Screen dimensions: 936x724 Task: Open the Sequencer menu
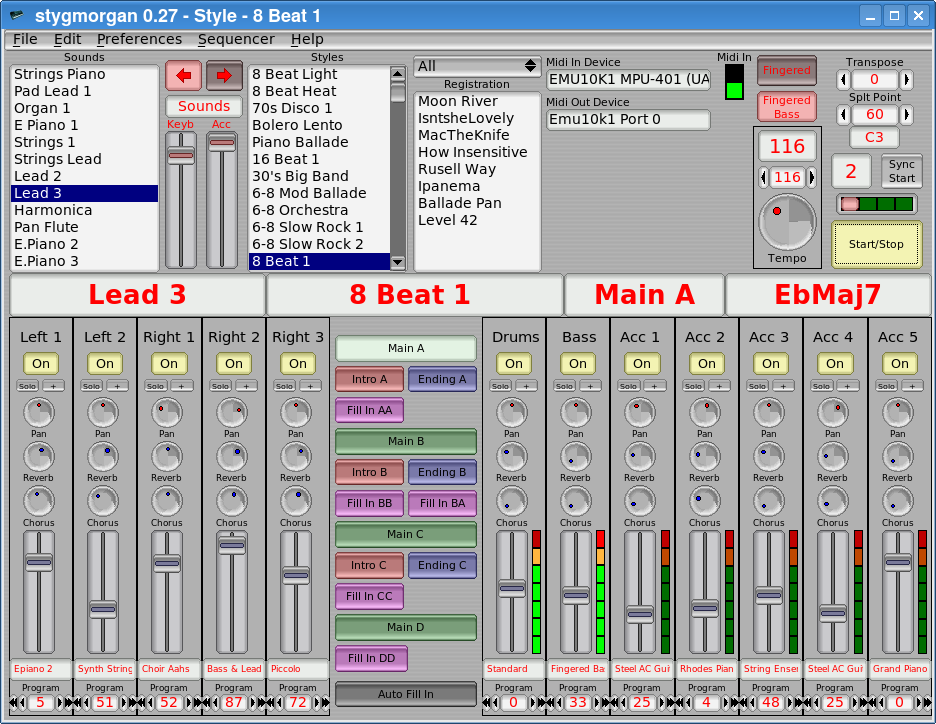(236, 39)
